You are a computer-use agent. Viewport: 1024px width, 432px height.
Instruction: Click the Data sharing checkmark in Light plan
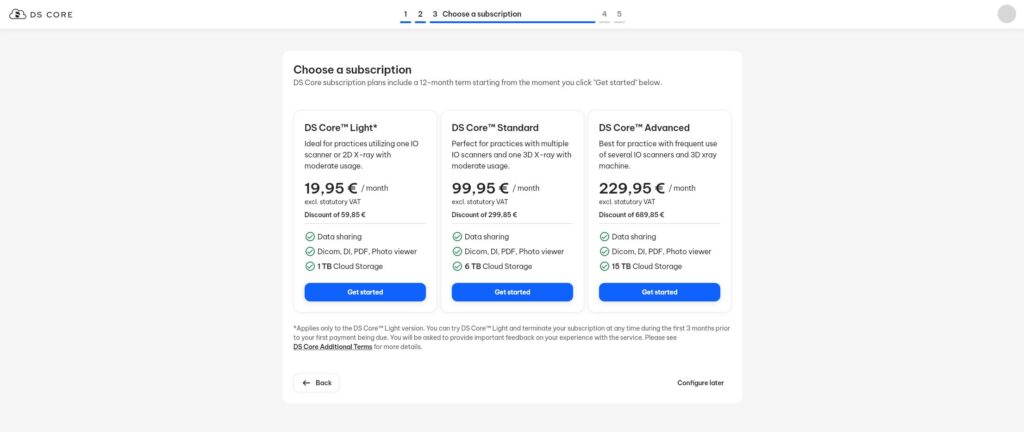coord(310,237)
